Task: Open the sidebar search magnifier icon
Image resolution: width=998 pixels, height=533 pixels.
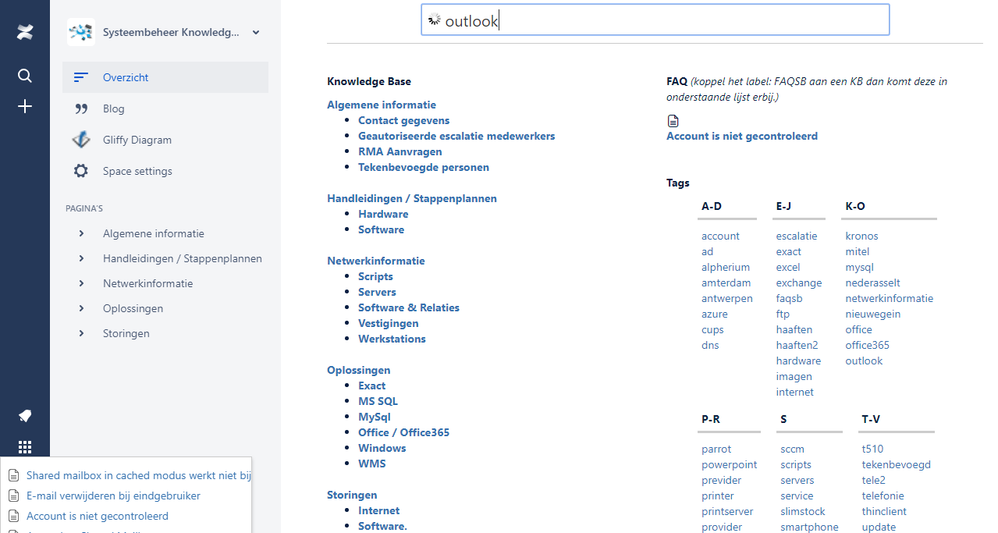Action: 25,76
